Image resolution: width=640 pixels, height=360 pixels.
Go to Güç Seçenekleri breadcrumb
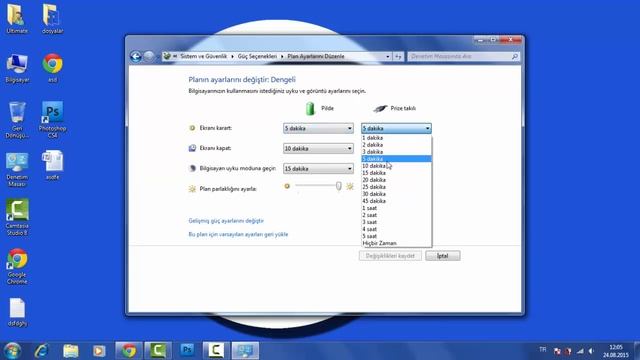(x=257, y=56)
